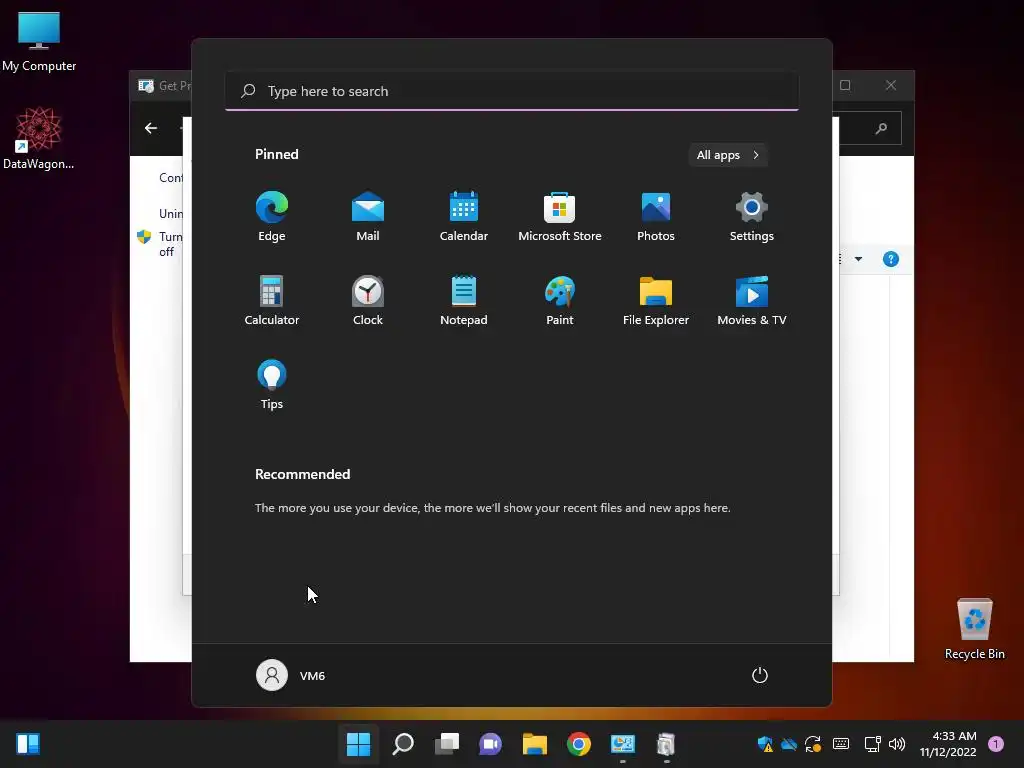Open the volume control in system tray

click(x=897, y=744)
